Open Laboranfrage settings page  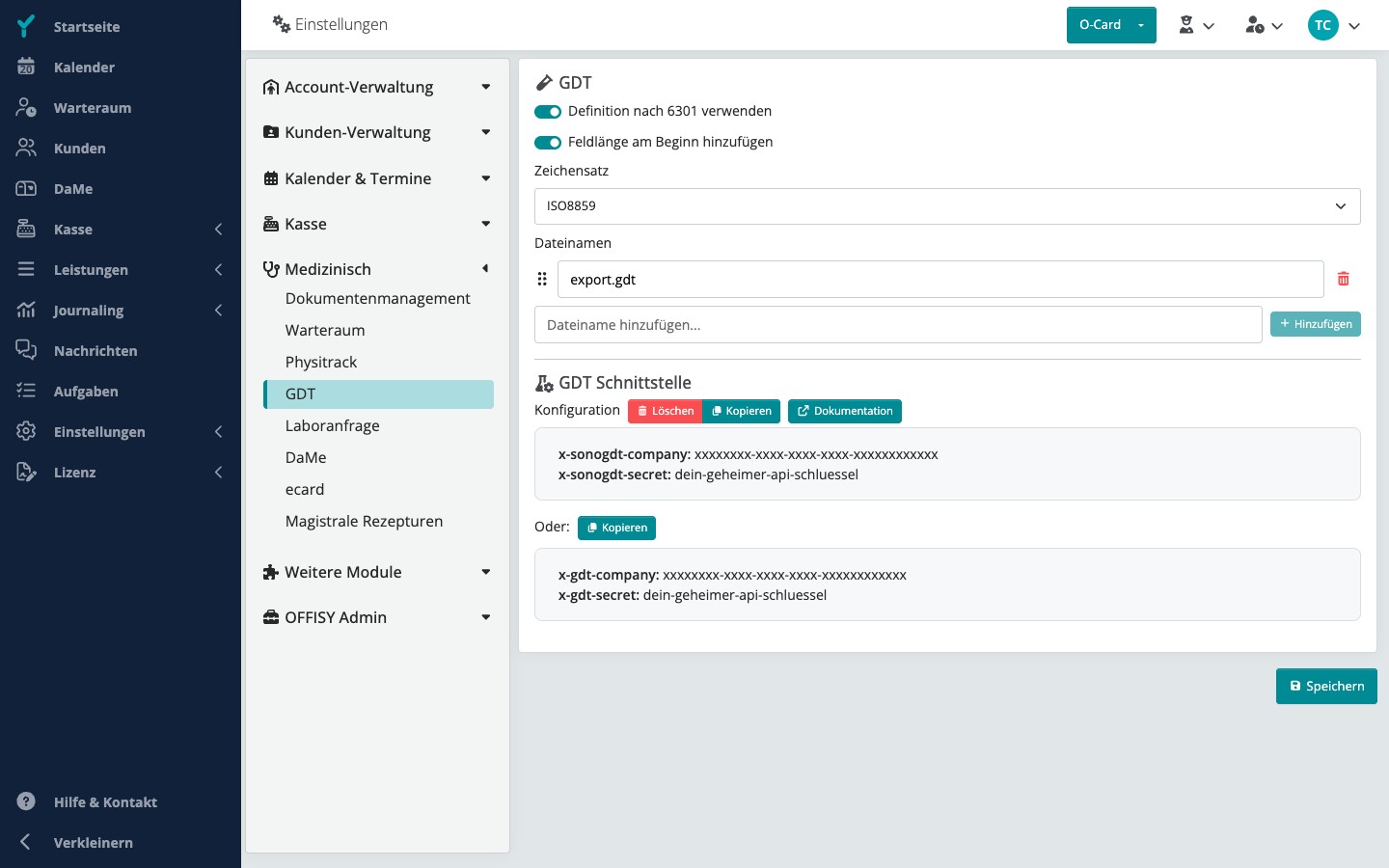coord(378,425)
